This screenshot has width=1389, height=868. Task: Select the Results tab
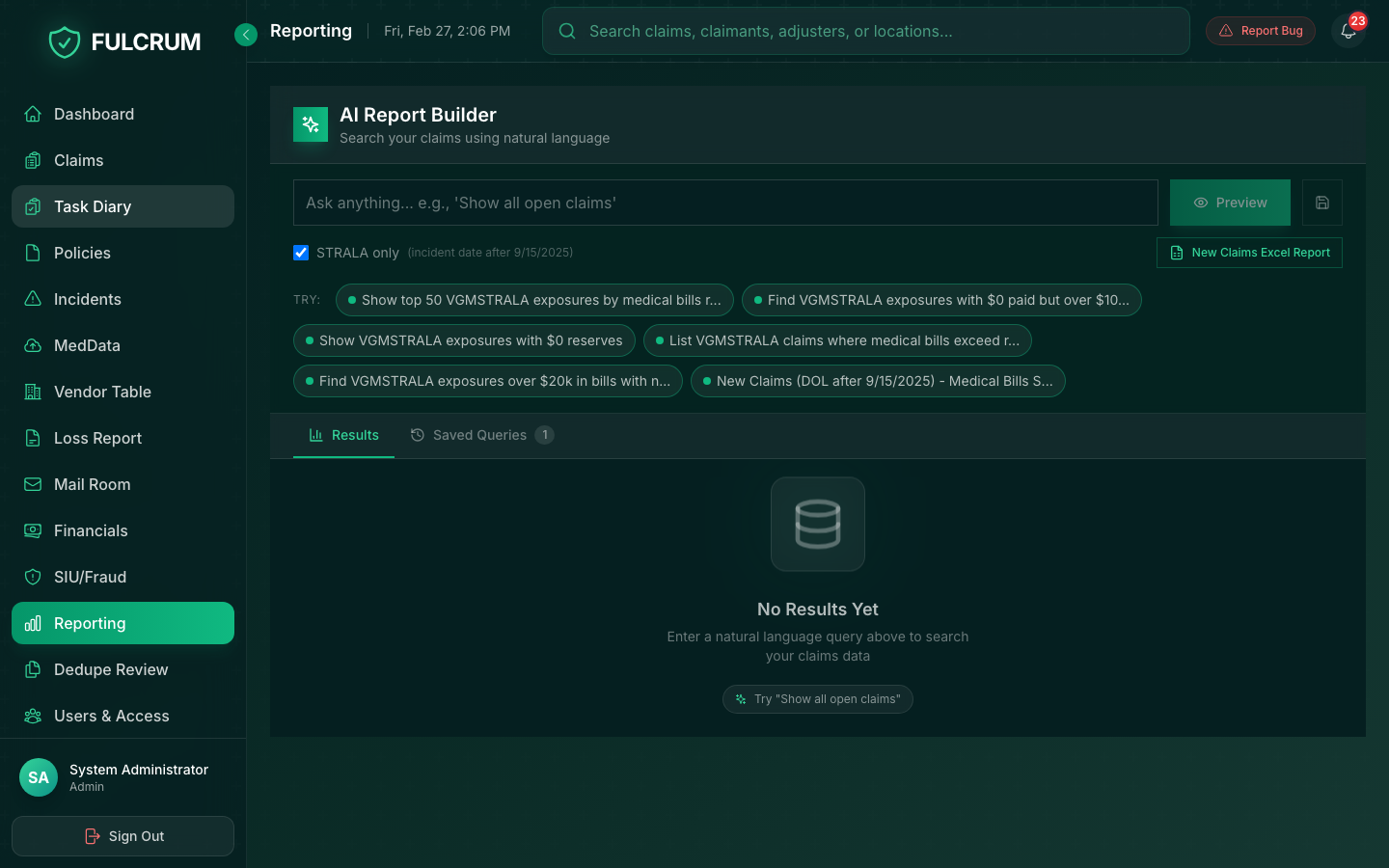pos(343,435)
